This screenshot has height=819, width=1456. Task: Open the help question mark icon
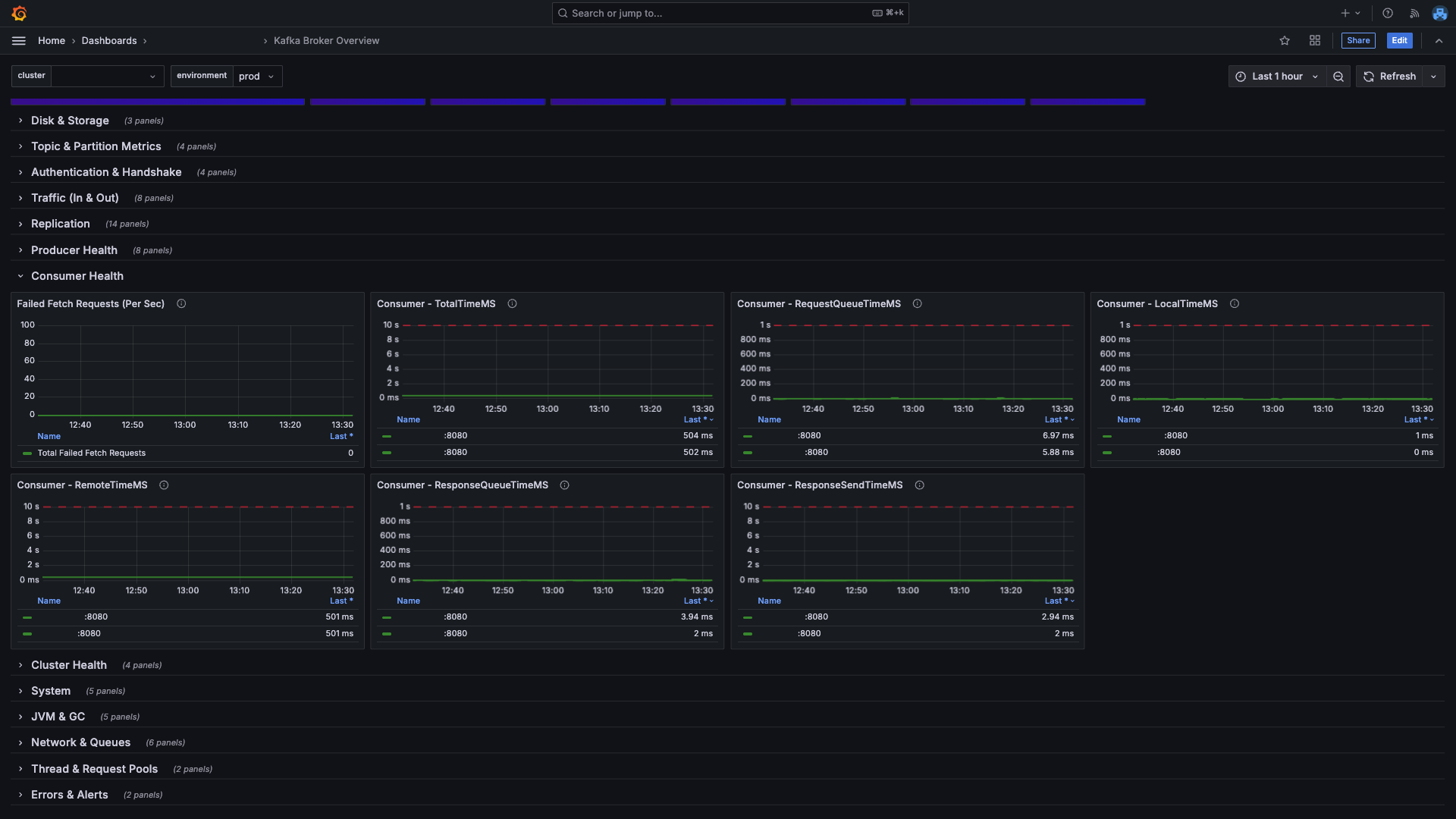(x=1388, y=14)
